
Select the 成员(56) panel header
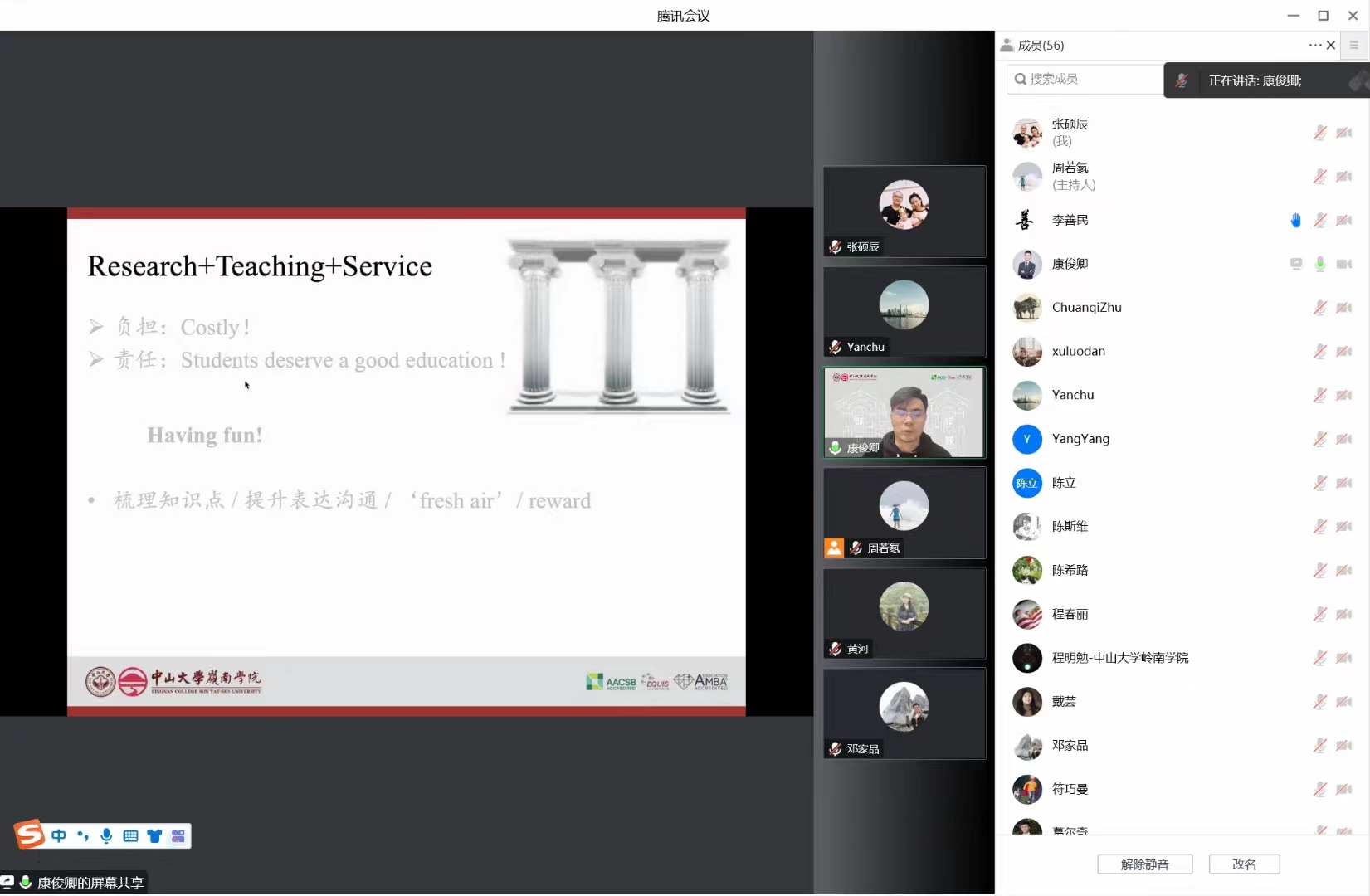click(1041, 46)
